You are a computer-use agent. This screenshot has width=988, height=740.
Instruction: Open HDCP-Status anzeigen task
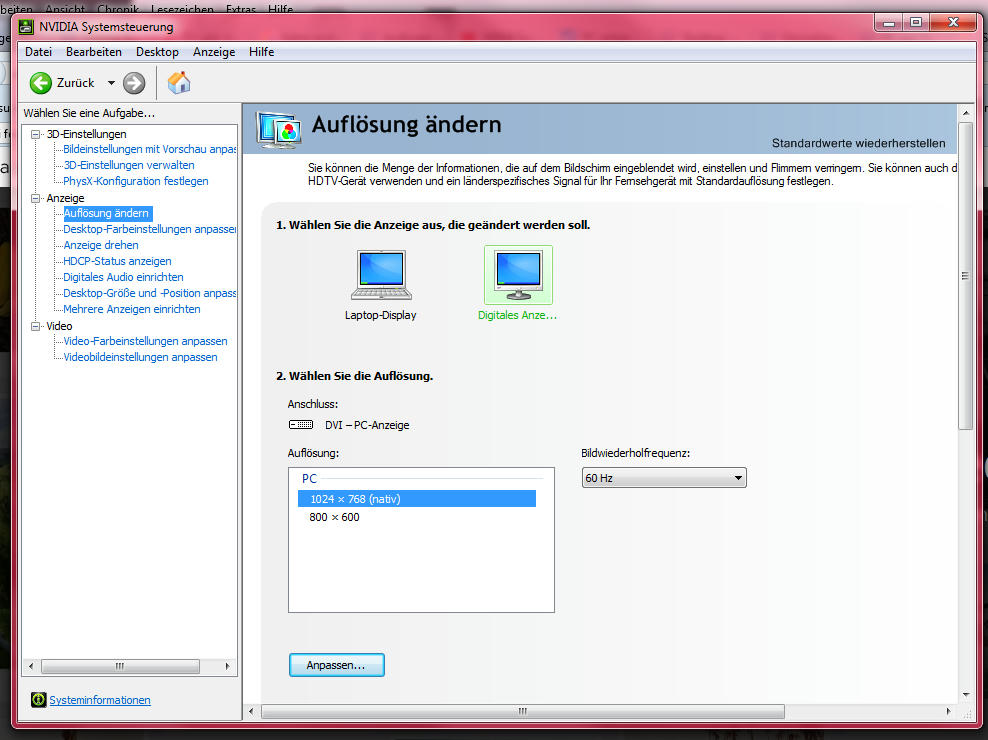[117, 261]
